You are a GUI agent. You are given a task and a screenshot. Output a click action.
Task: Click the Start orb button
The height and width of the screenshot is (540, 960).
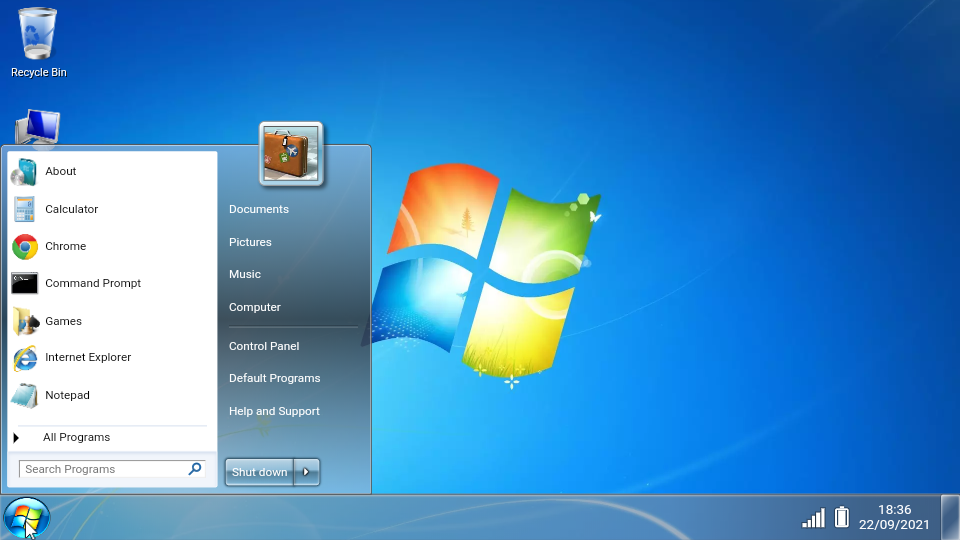click(26, 518)
